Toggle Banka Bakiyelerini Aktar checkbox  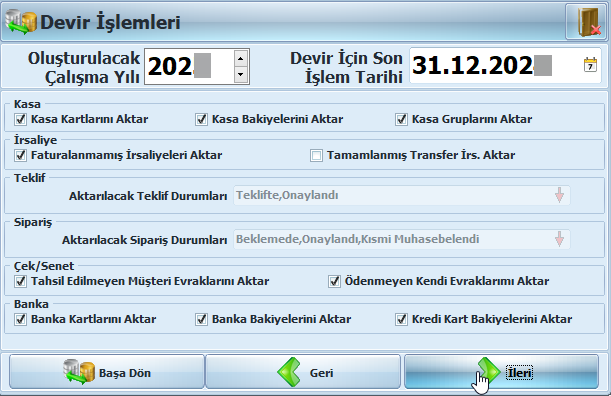(201, 319)
